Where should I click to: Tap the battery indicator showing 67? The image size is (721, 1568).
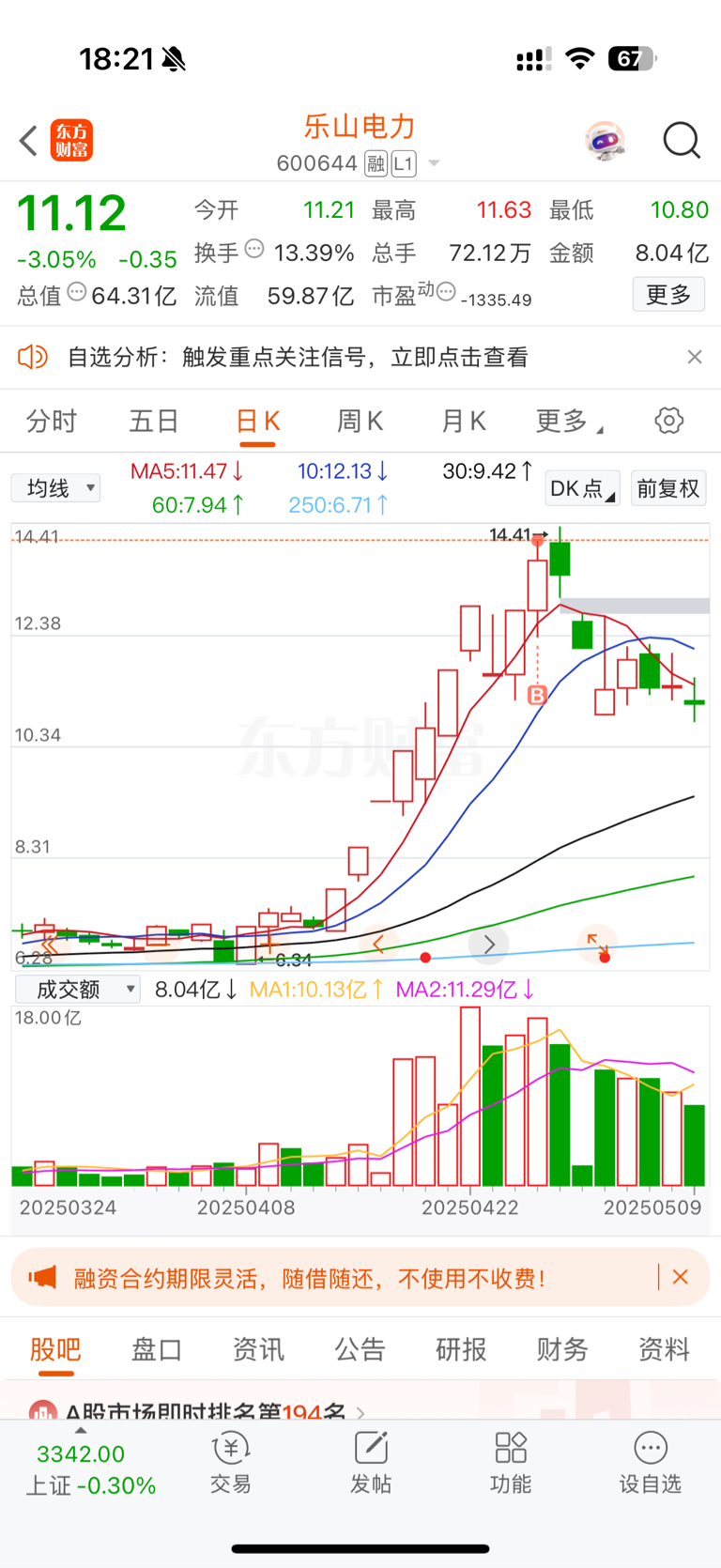(632, 59)
